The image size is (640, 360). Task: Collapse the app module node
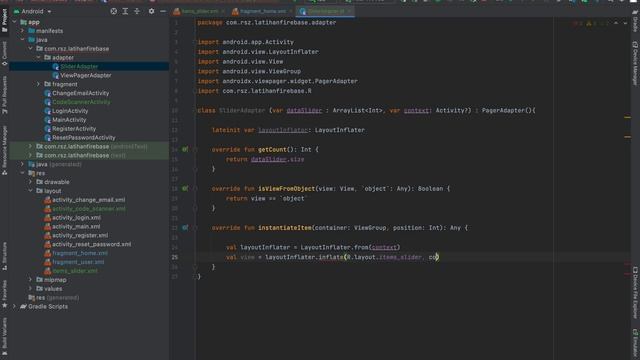coord(15,22)
